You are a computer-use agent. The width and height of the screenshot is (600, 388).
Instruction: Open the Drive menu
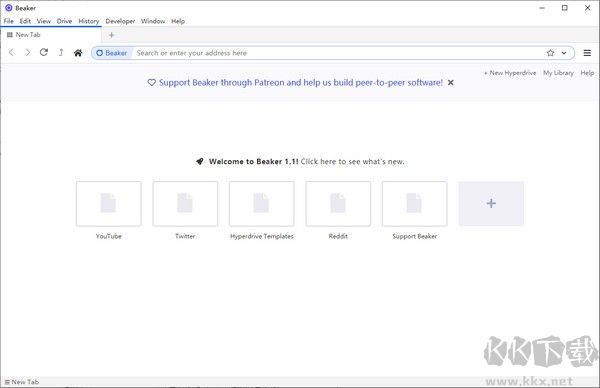(x=64, y=21)
